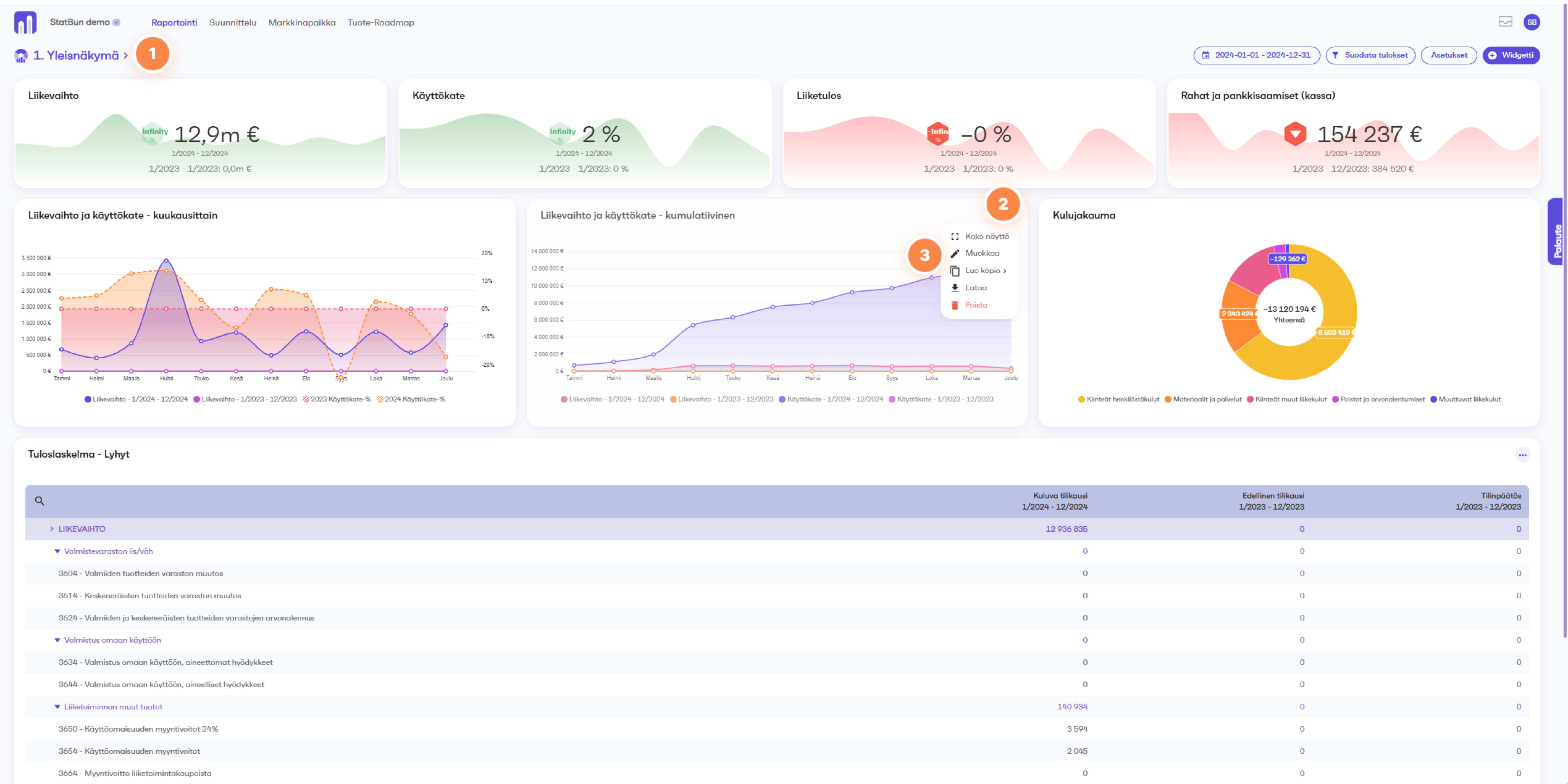This screenshot has height=784, width=1568.
Task: Select row 3650 - Käyttöomaisuuden myyntivoitot 24%
Action: coord(777,729)
